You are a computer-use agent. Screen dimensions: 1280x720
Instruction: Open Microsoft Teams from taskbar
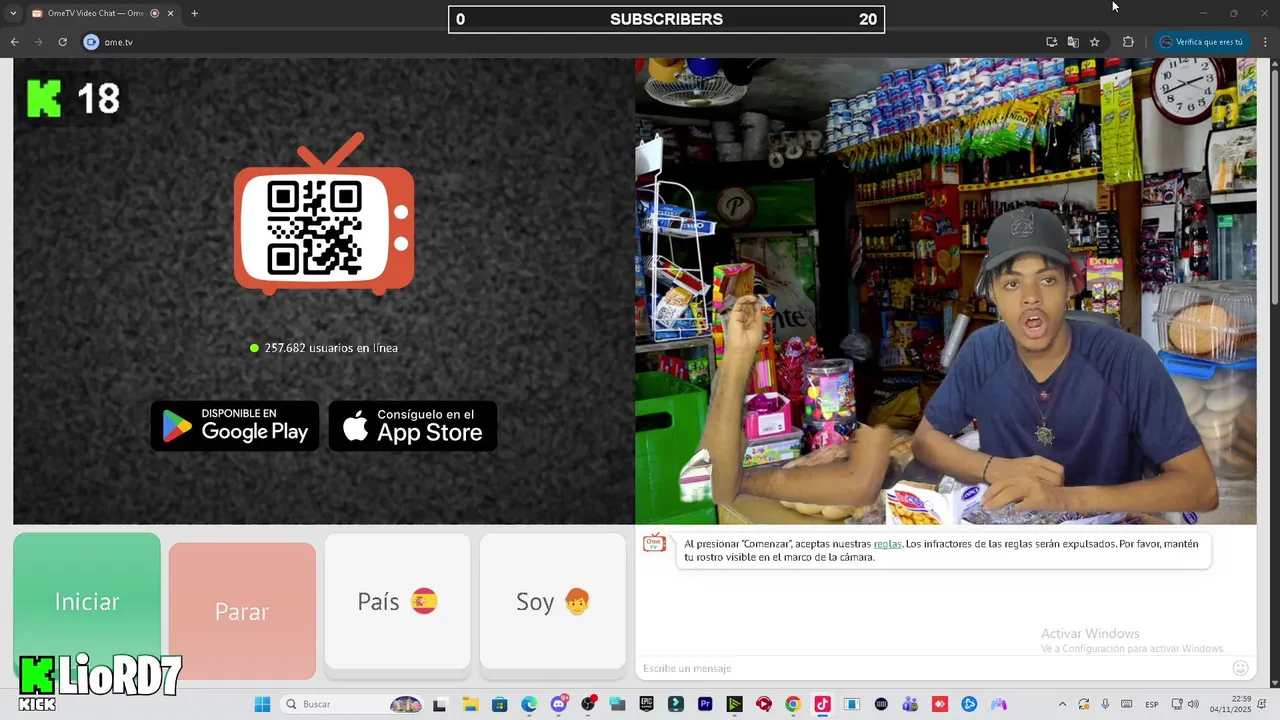tap(910, 704)
